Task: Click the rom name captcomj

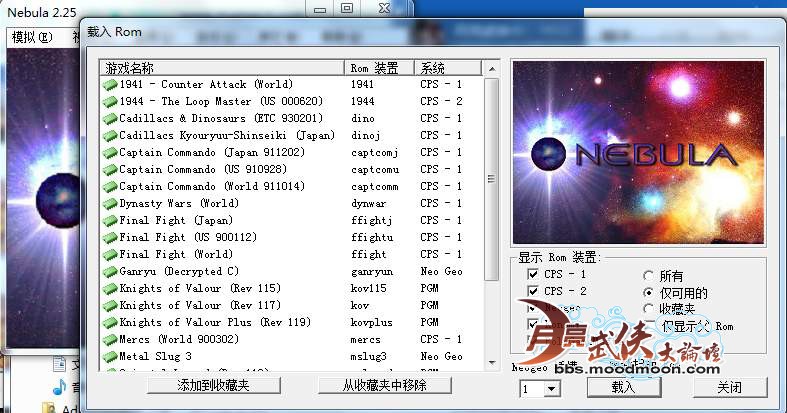Action: pyautogui.click(x=374, y=153)
